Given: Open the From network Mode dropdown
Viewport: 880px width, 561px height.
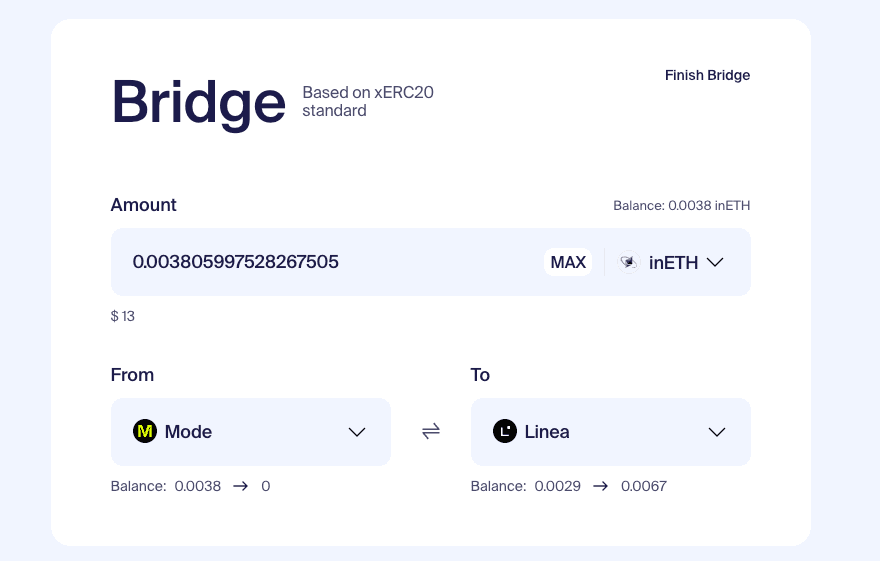Looking at the screenshot, I should coord(251,432).
